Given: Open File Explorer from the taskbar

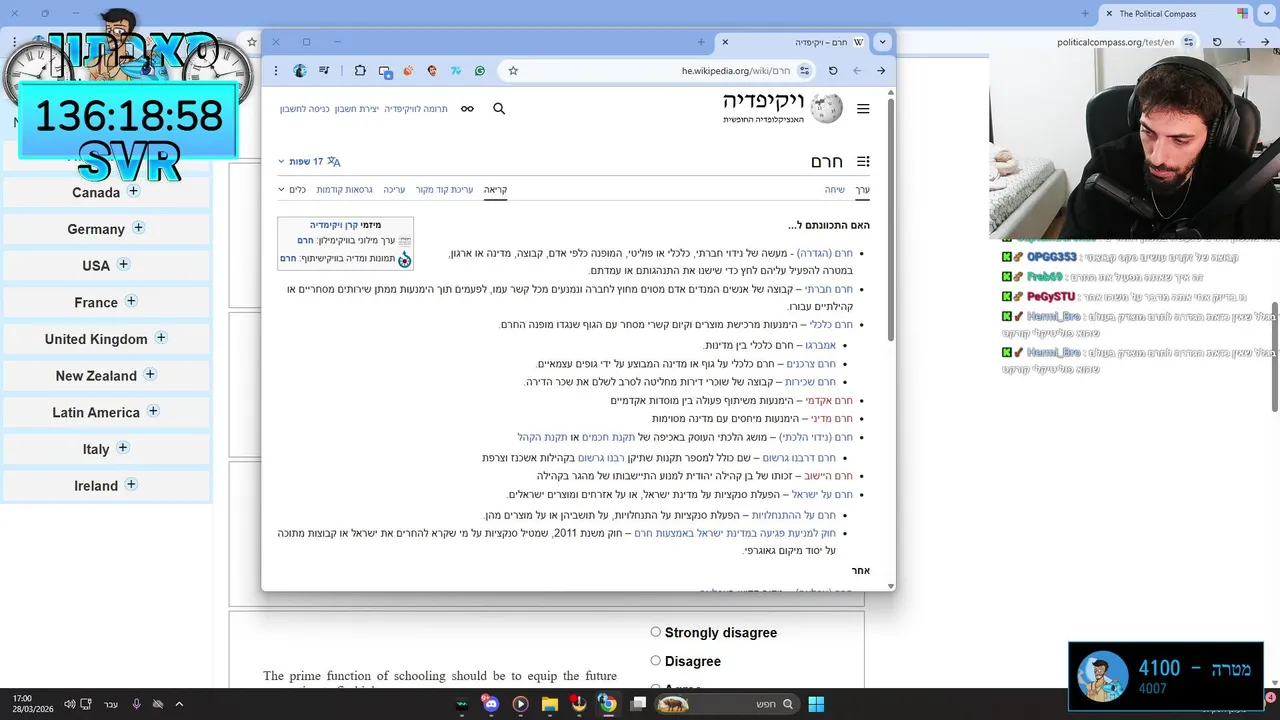Looking at the screenshot, I should click(549, 704).
